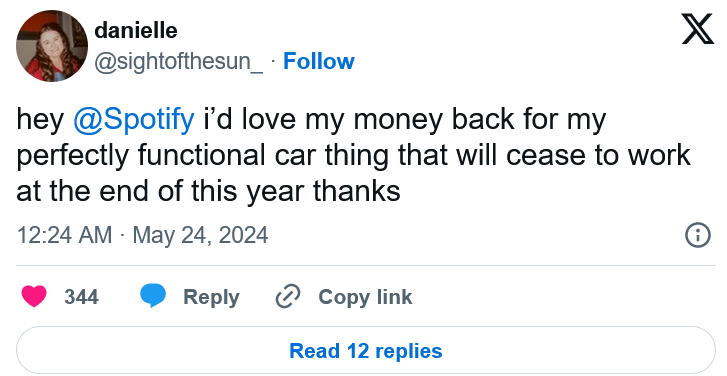
Task: Open the display name danielle
Action: (x=136, y=31)
